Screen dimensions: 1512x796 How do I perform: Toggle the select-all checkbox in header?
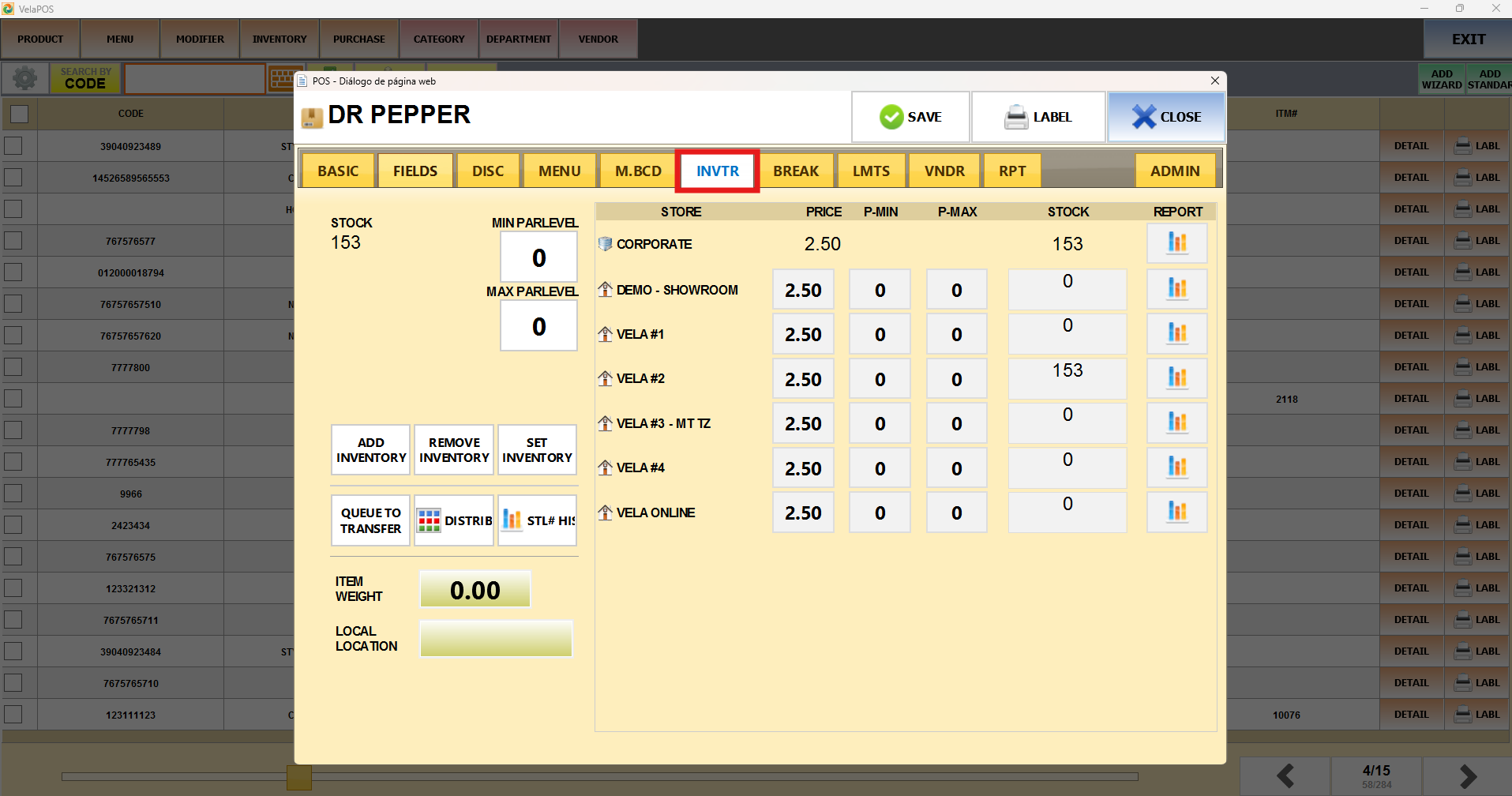point(19,114)
